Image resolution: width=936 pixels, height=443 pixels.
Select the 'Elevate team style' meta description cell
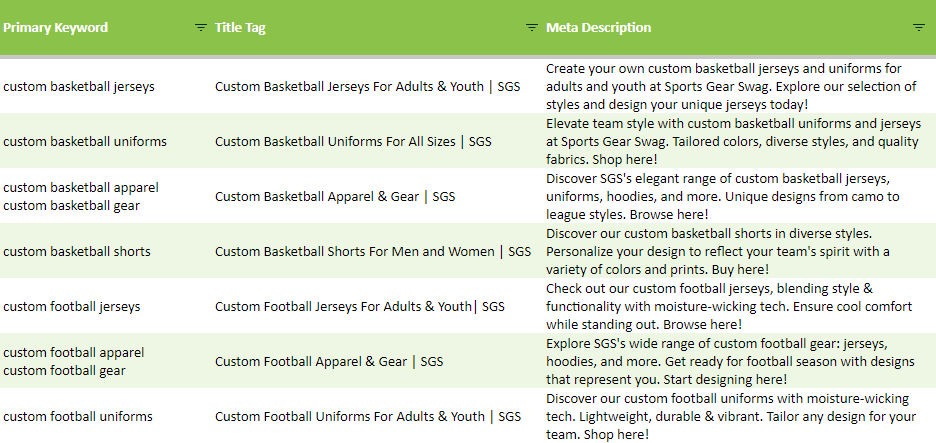tap(740, 141)
